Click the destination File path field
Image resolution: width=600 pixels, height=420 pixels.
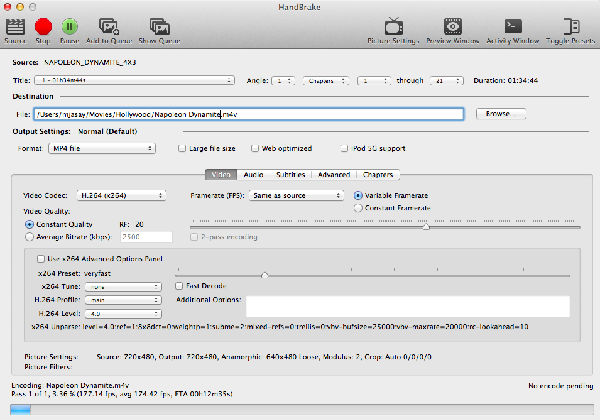point(248,114)
